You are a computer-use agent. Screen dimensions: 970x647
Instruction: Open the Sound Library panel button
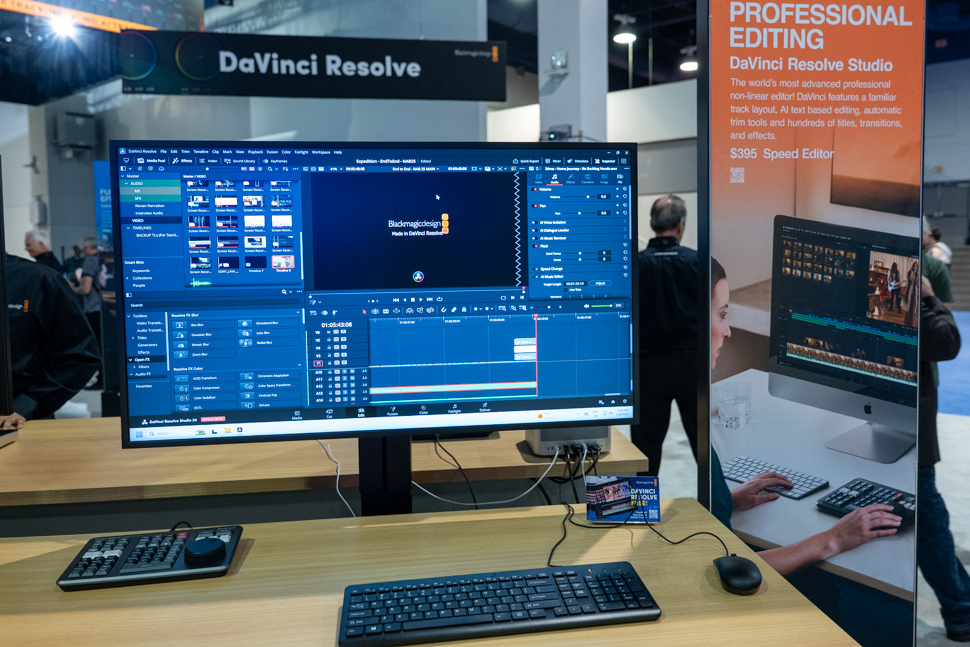[240, 161]
